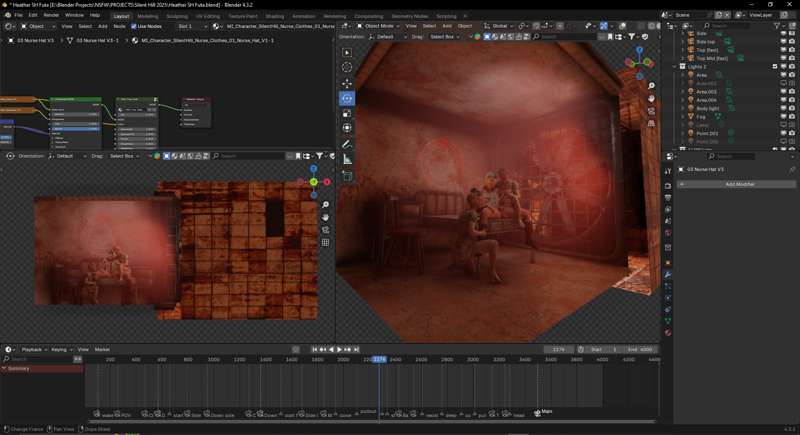Pick the Cursor tool in viewport toolbar

click(x=347, y=67)
